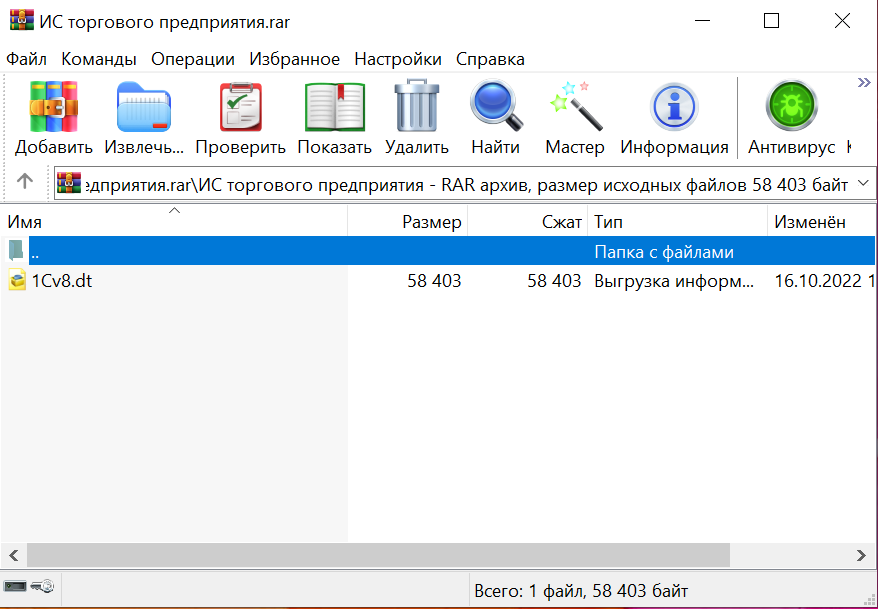This screenshot has width=878, height=609.
Task: Click the Добавить (Add) toolbar icon
Action: [53, 108]
